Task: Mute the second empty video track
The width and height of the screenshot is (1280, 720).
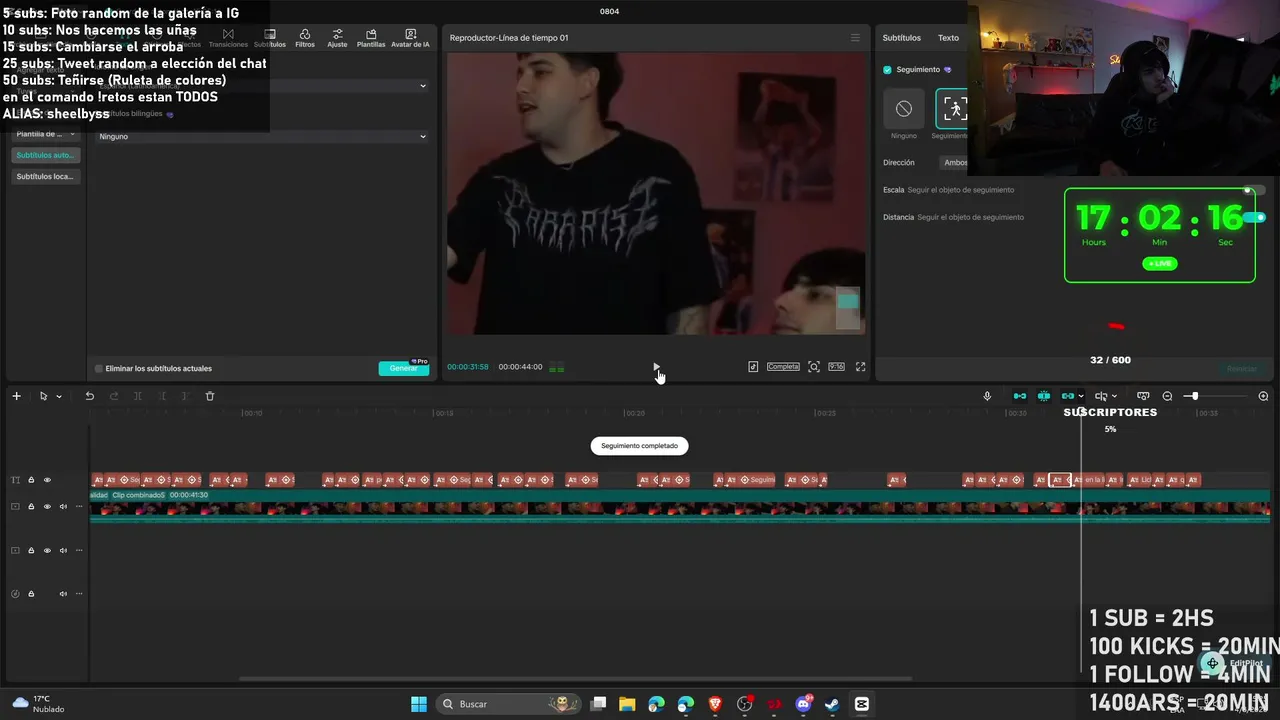Action: (63, 551)
